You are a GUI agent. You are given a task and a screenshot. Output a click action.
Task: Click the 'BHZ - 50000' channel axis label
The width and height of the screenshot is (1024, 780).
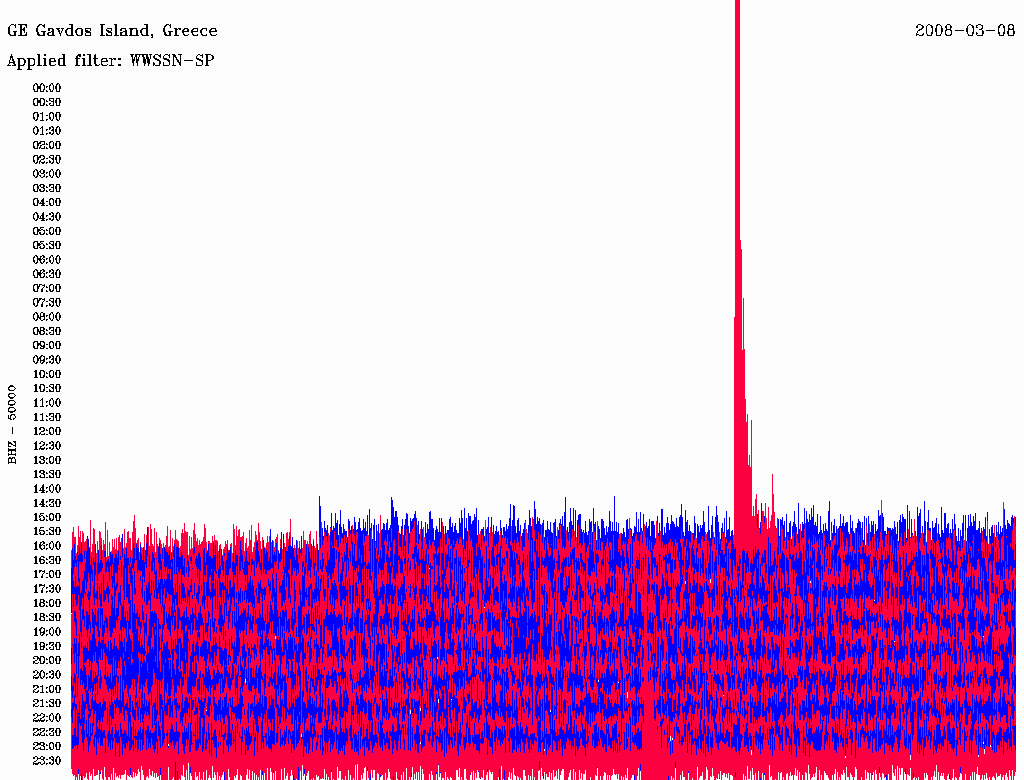click(x=12, y=425)
